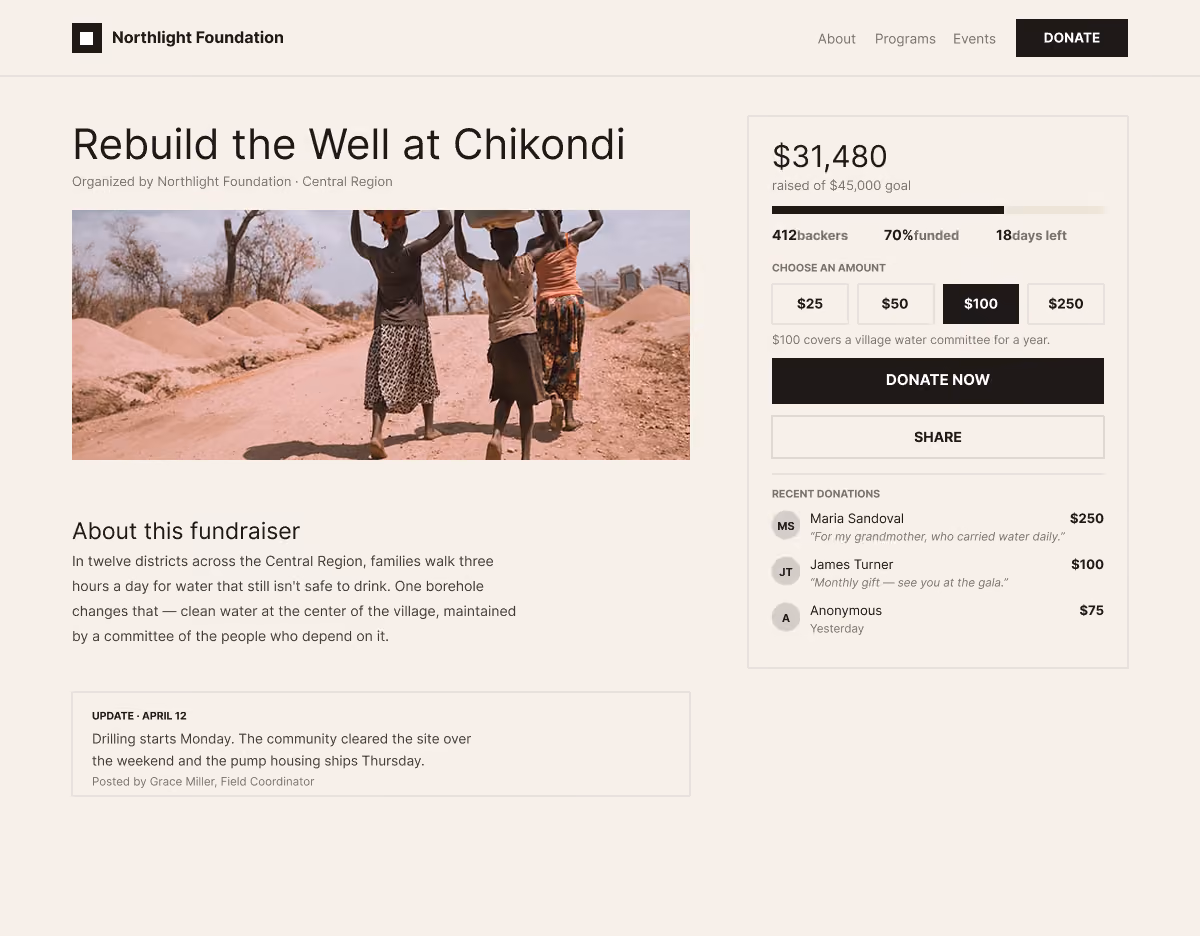This screenshot has width=1200, height=936.
Task: Select the $25 donation amount
Action: [x=810, y=304]
